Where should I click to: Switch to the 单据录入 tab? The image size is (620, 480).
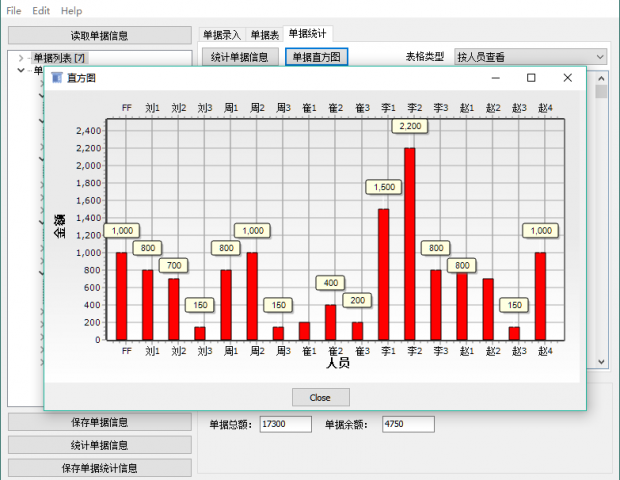click(x=221, y=35)
